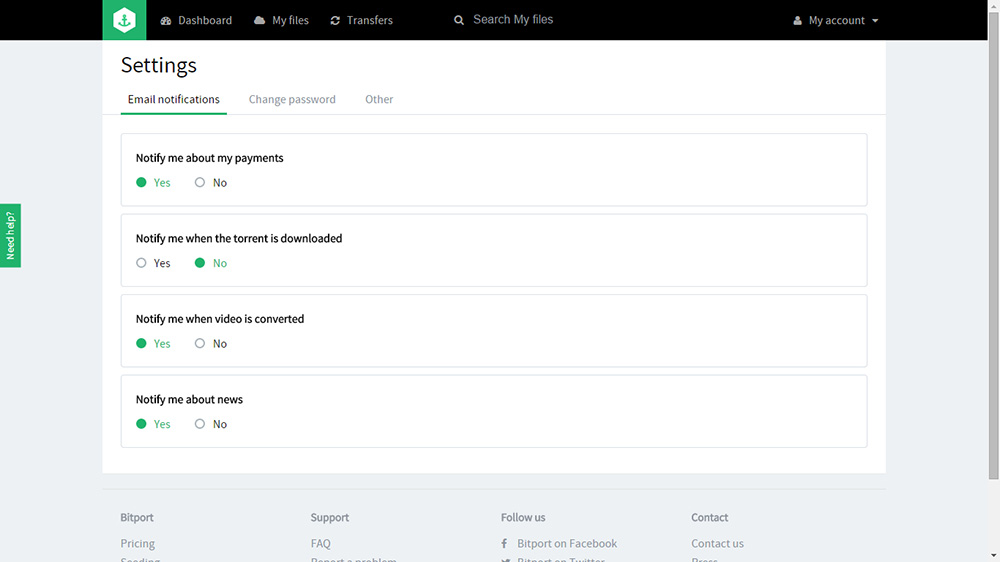The image size is (1000, 562).
Task: Open the Contact us link
Action: 717,544
